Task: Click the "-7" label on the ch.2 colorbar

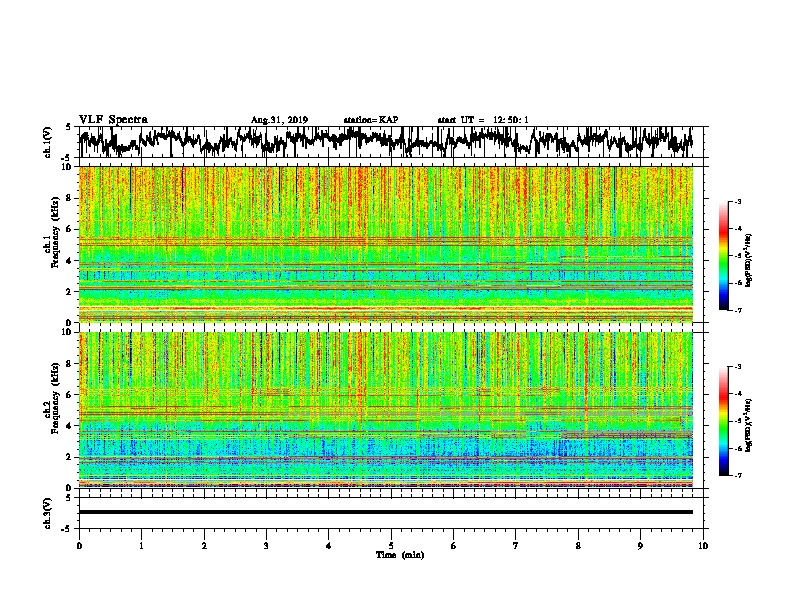Action: (737, 475)
